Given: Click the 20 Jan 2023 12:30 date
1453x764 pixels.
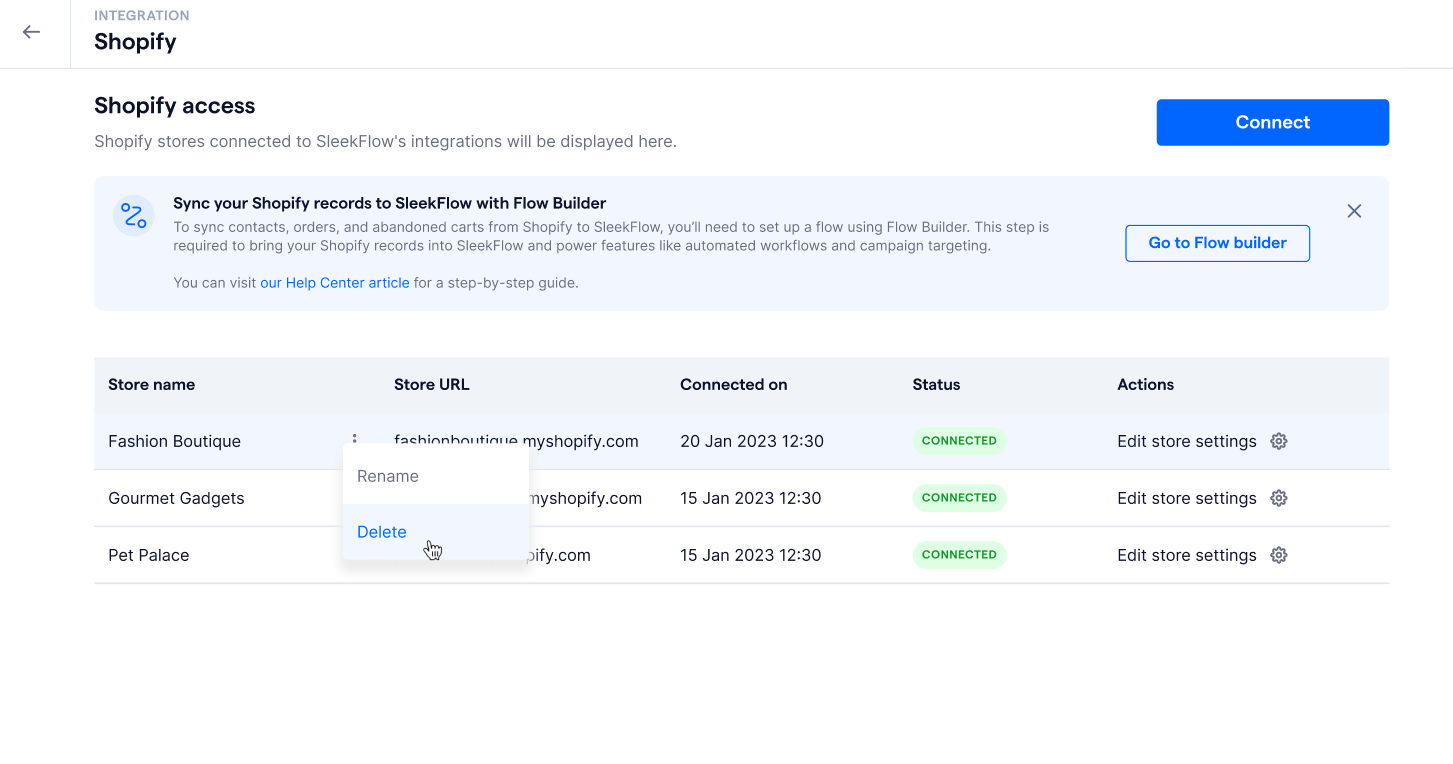Looking at the screenshot, I should pyautogui.click(x=752, y=441).
